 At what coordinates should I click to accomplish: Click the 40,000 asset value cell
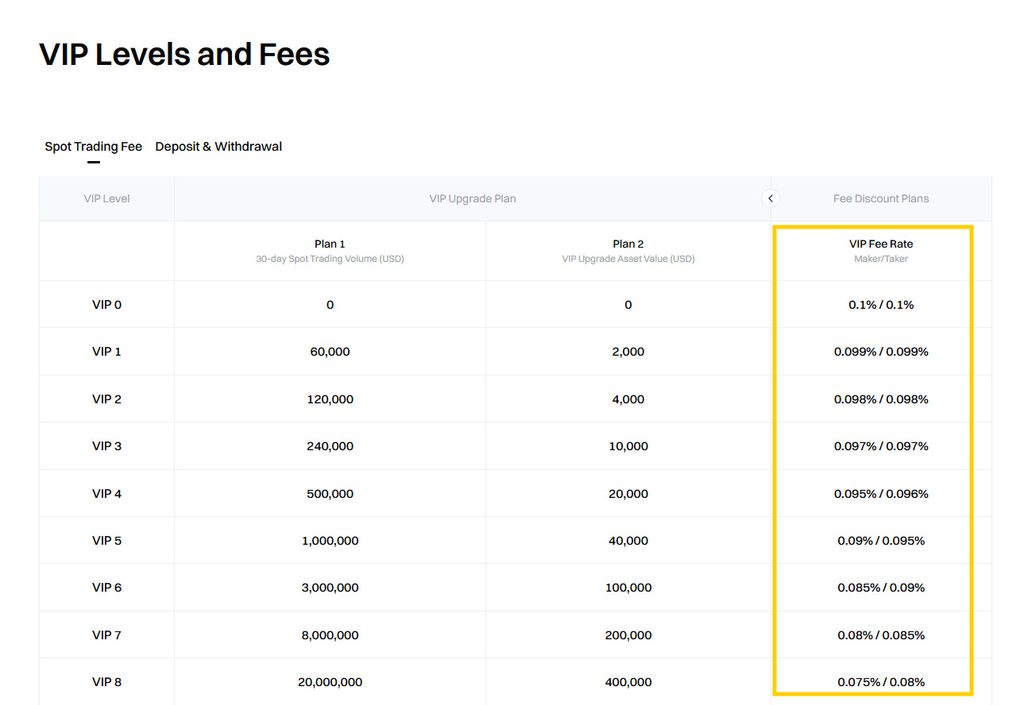click(x=628, y=541)
